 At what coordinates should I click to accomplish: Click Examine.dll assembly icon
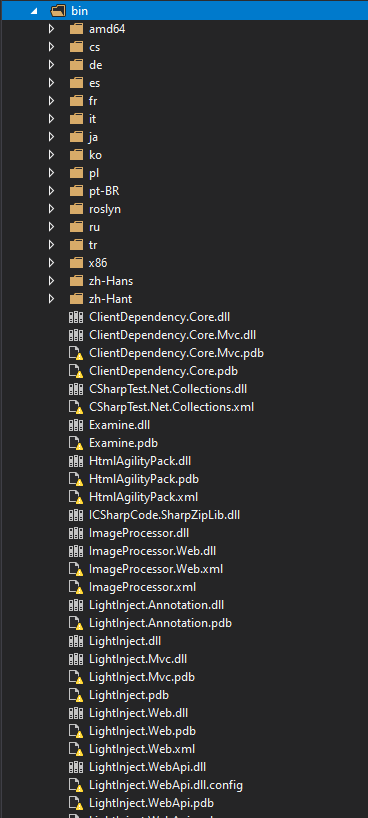click(x=76, y=425)
